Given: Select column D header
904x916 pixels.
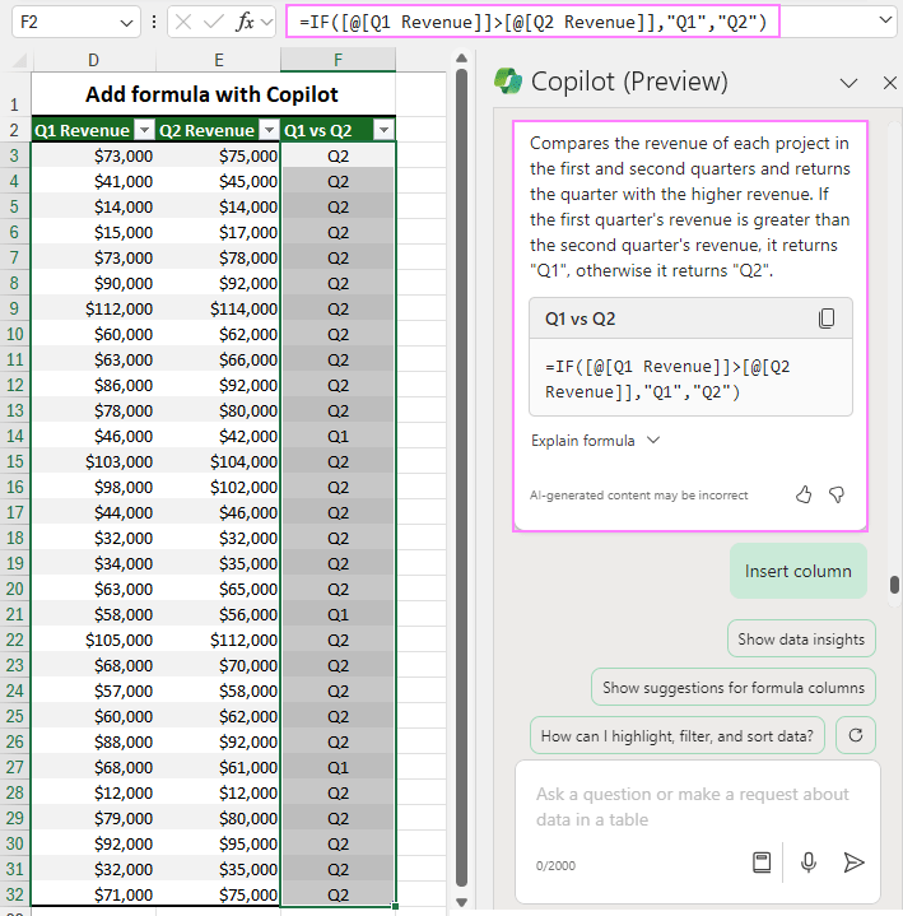Looking at the screenshot, I should pyautogui.click(x=93, y=61).
